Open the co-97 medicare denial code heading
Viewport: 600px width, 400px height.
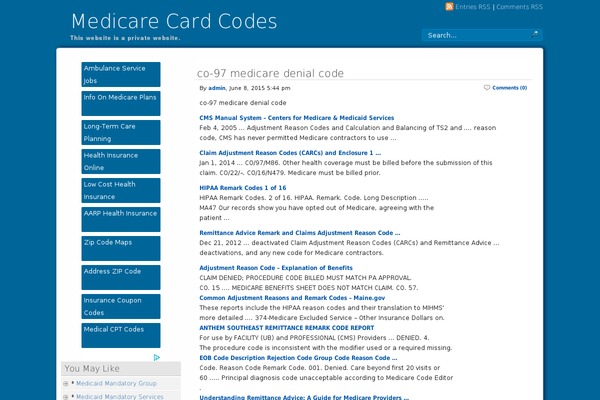coord(270,73)
